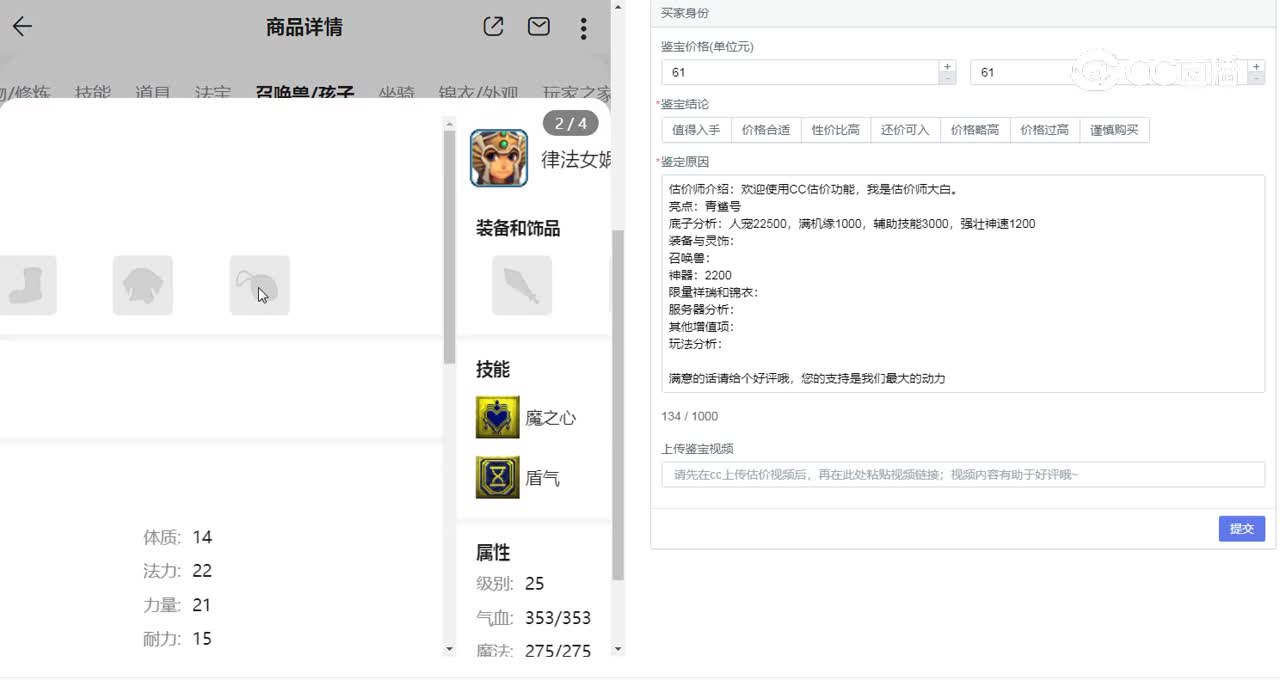Screen dimensions: 1280x686
Task: Click the 提交 submit button
Action: [1241, 529]
